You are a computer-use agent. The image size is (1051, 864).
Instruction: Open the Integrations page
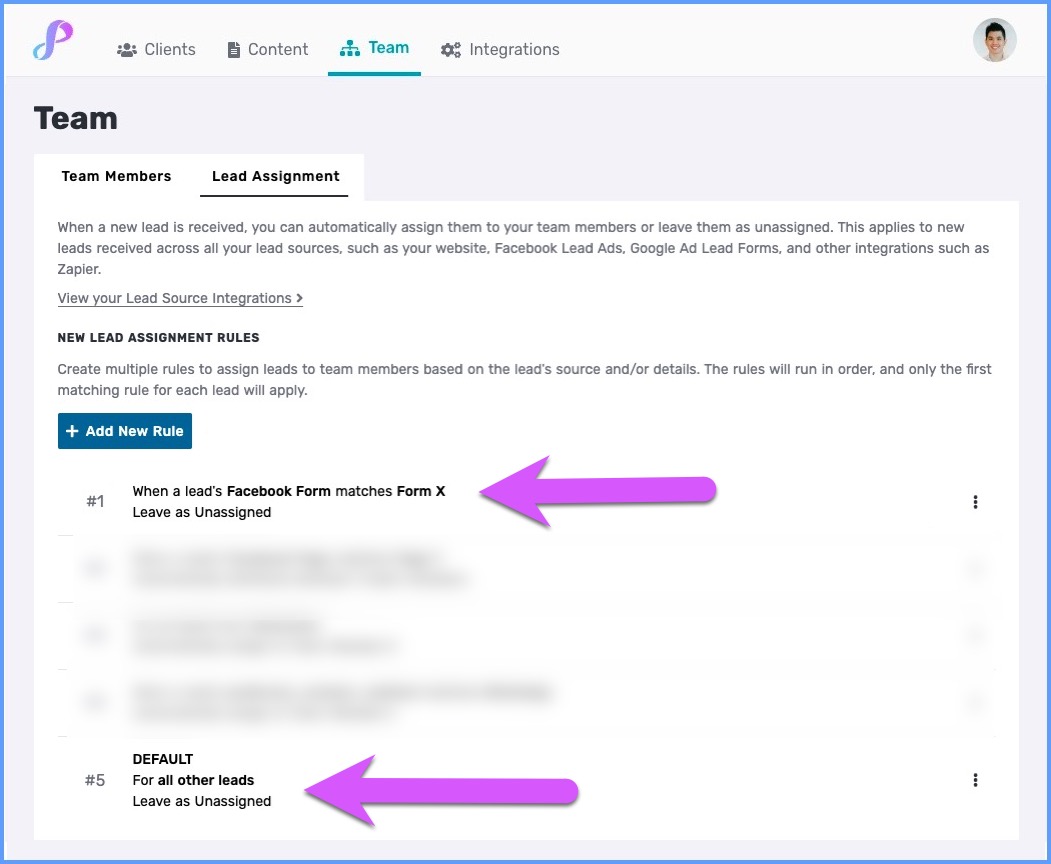[x=513, y=48]
